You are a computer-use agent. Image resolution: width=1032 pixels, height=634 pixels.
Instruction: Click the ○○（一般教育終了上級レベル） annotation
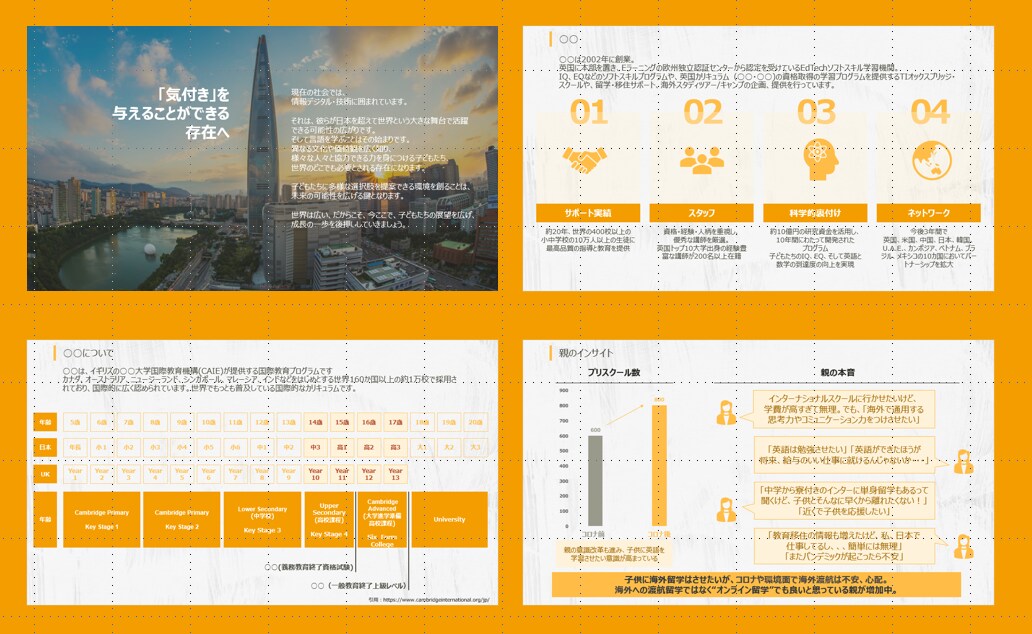[x=359, y=585]
